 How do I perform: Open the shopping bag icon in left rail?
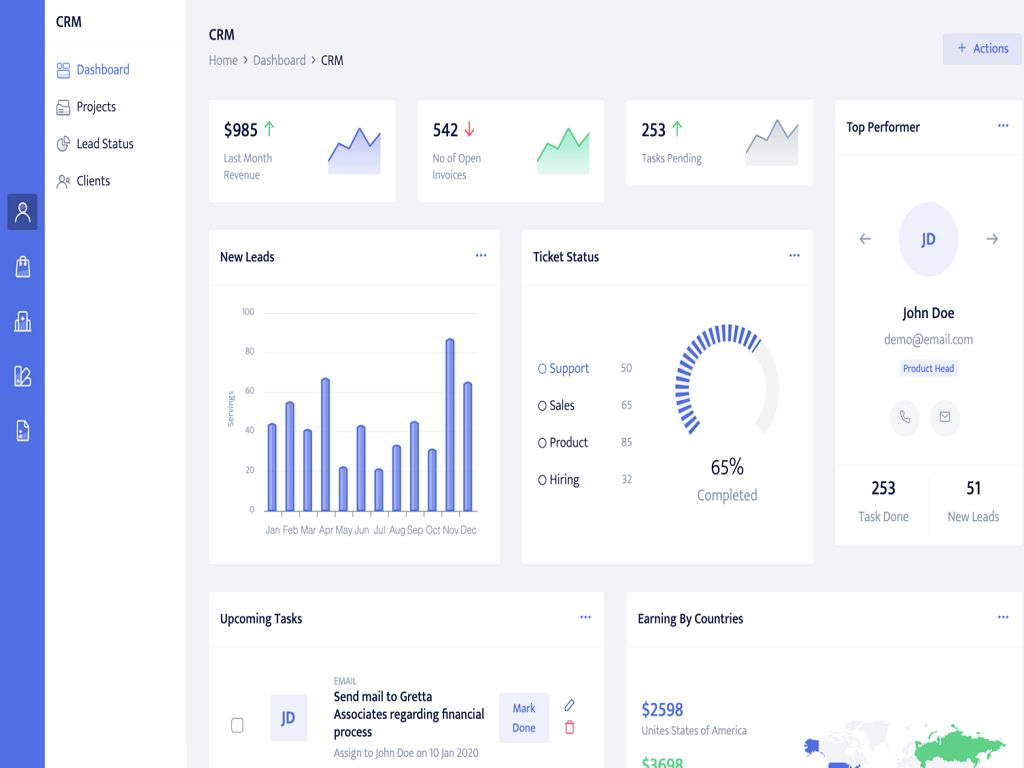point(22,266)
